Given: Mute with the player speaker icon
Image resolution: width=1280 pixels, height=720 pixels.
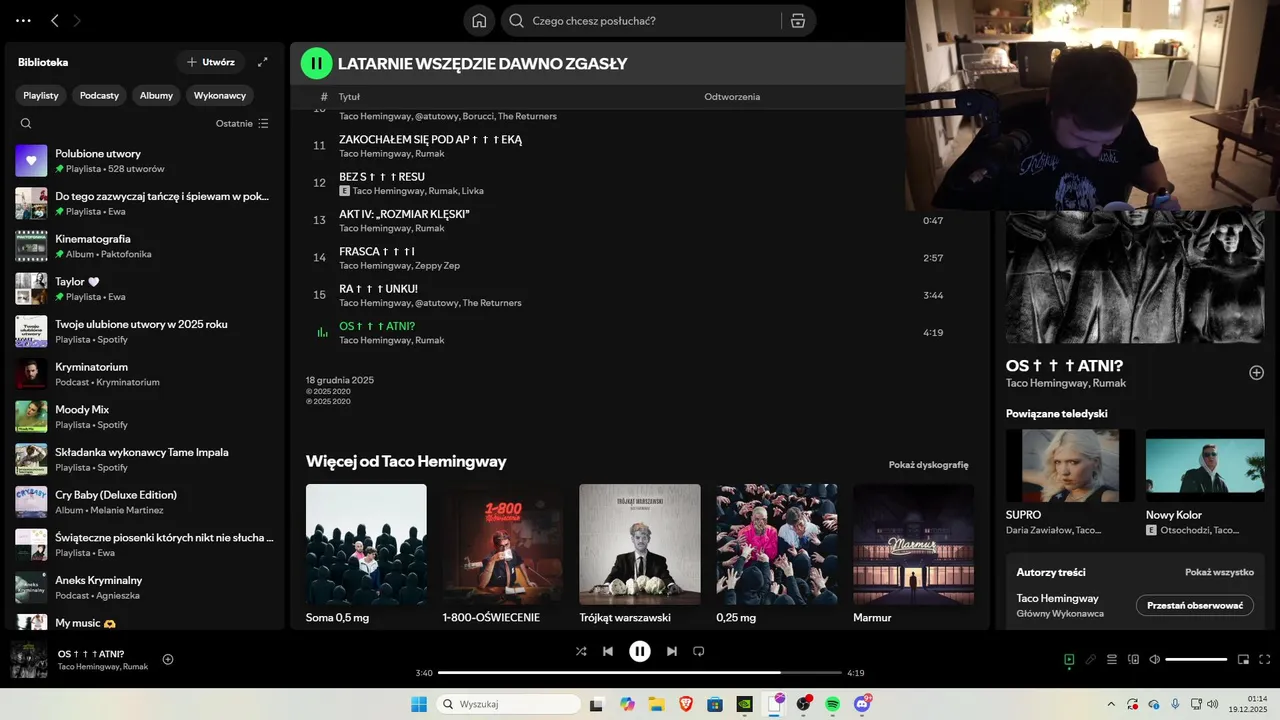Looking at the screenshot, I should 1155,659.
